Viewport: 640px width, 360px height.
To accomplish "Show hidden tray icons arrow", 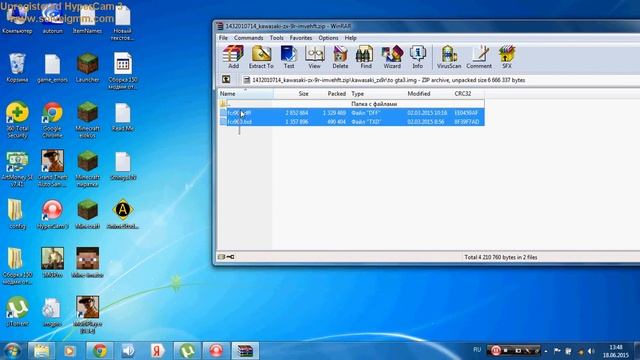I will [x=546, y=351].
